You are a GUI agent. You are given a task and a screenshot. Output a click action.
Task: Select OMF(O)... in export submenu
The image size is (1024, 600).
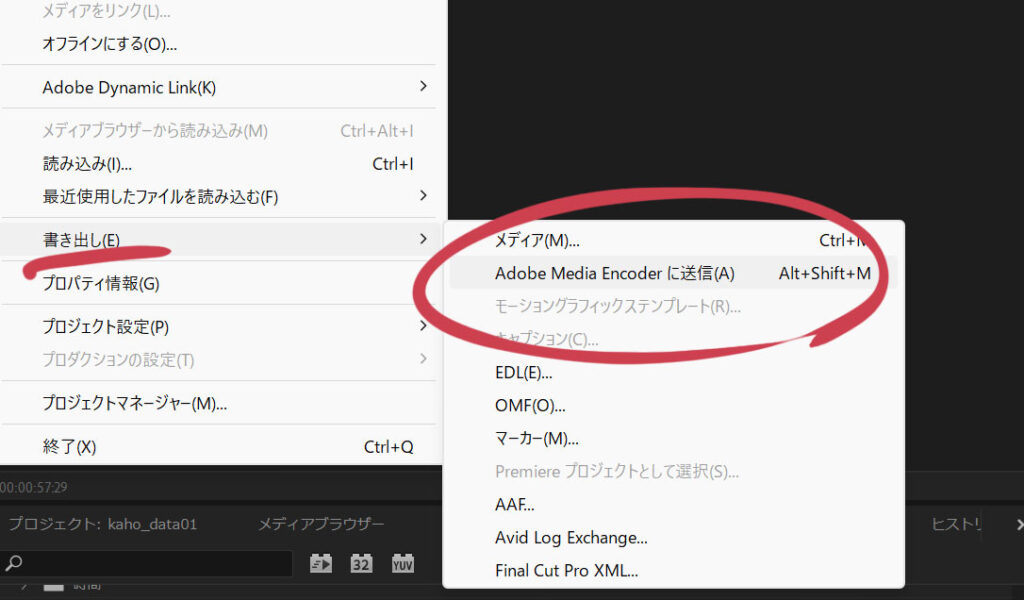530,406
